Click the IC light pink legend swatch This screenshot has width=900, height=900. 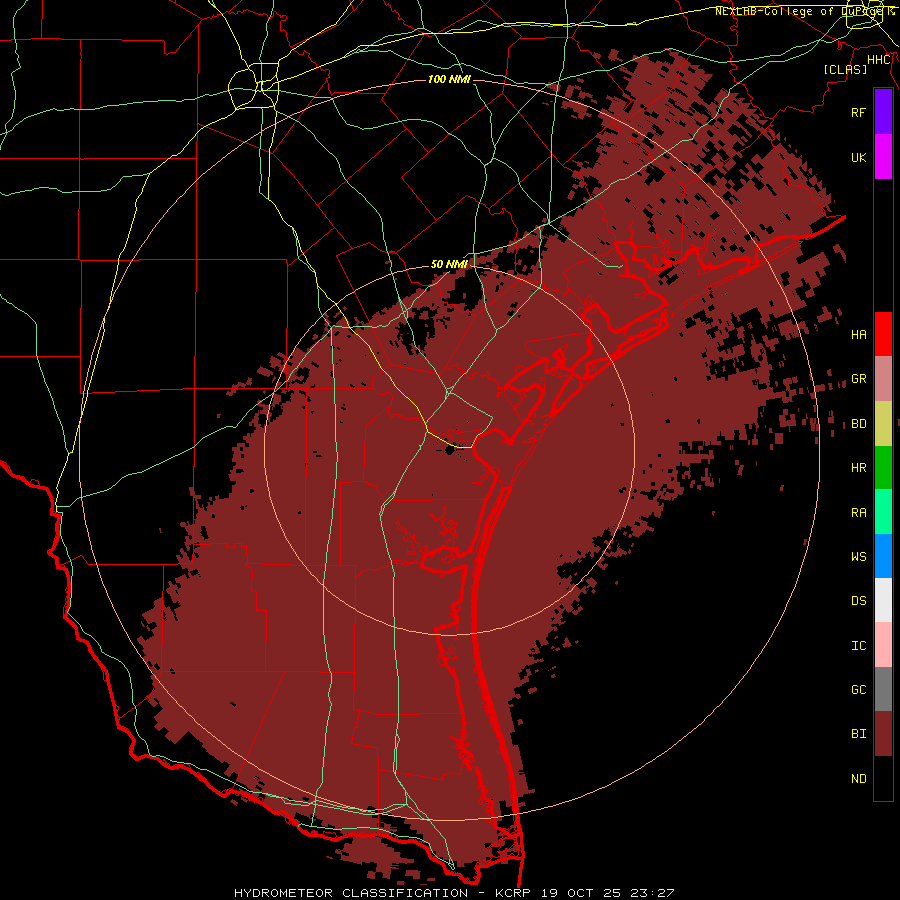pos(883,645)
